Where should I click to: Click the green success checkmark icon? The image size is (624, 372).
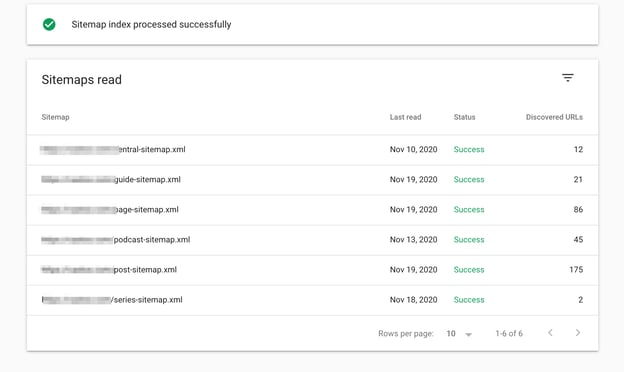(49, 24)
